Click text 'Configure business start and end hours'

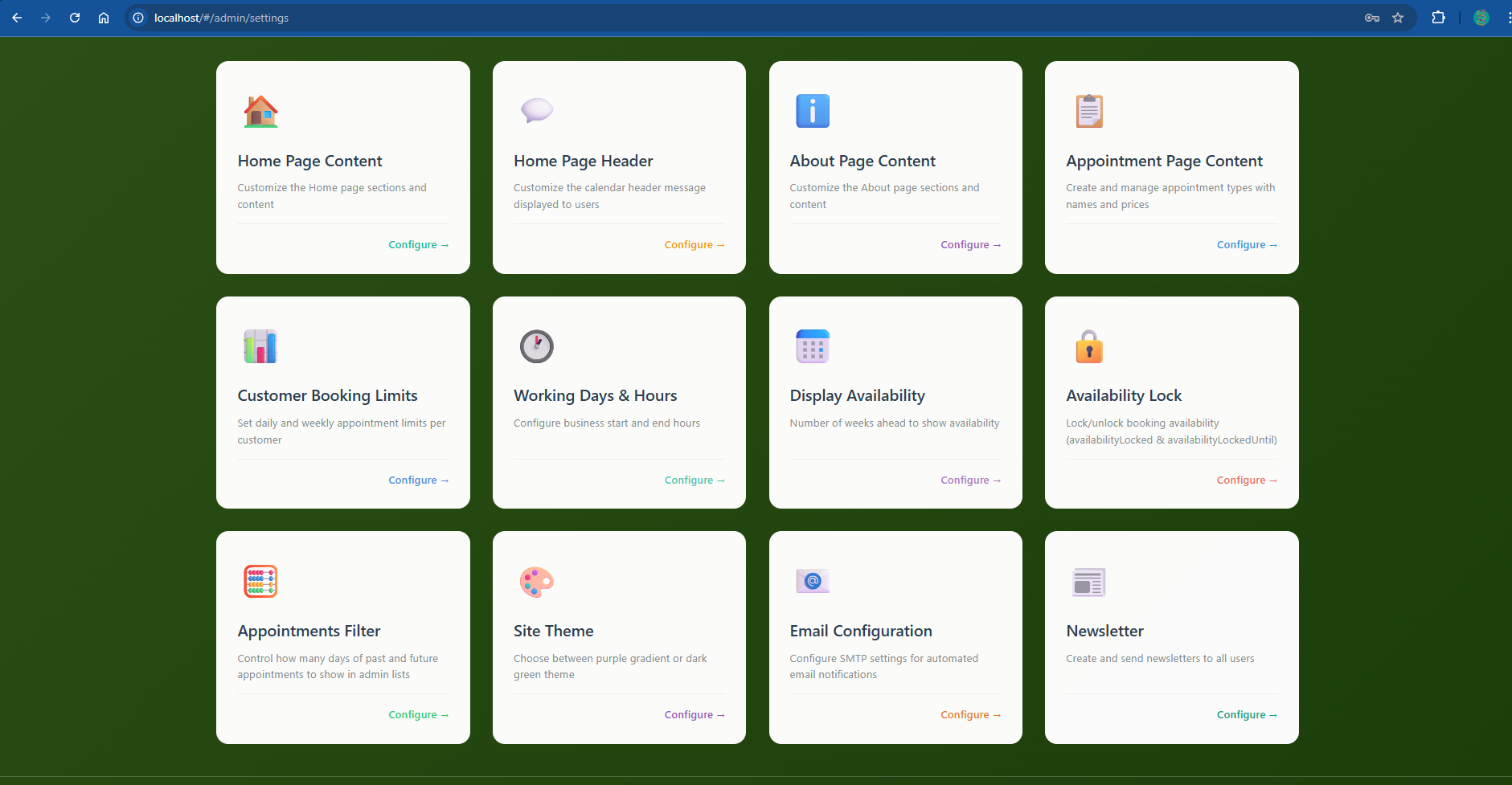point(607,423)
